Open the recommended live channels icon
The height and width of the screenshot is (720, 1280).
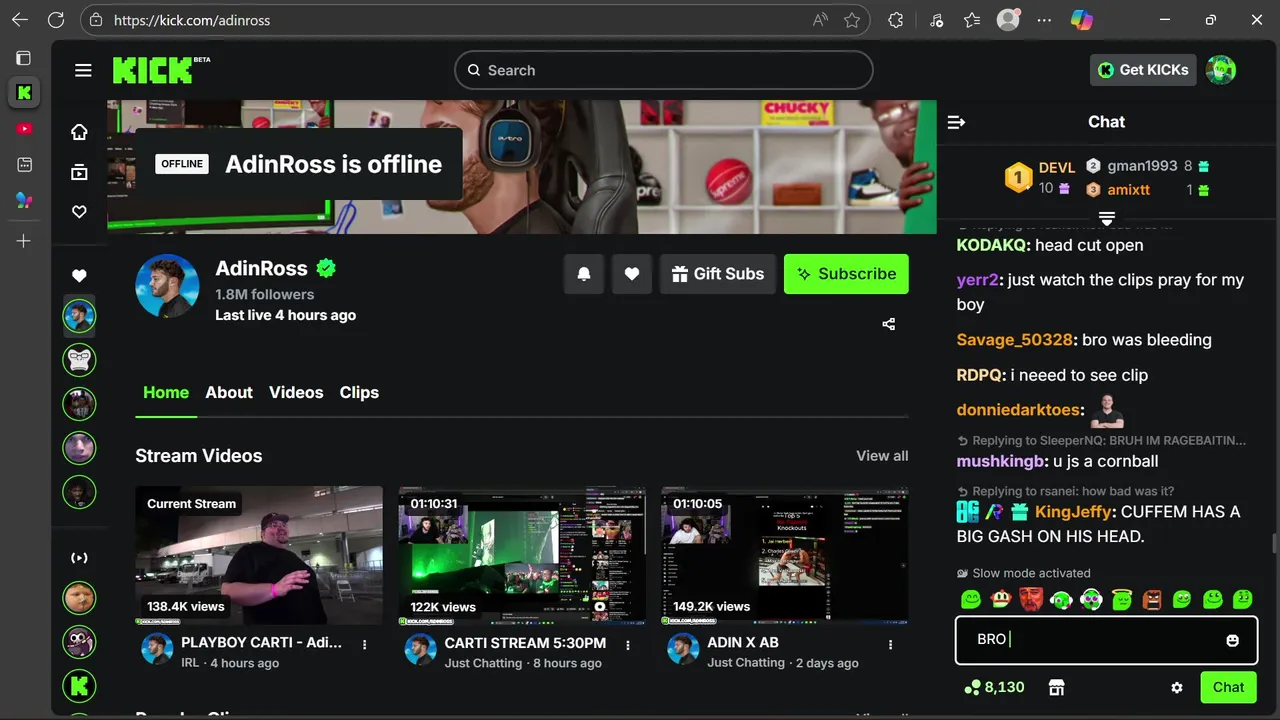click(79, 558)
